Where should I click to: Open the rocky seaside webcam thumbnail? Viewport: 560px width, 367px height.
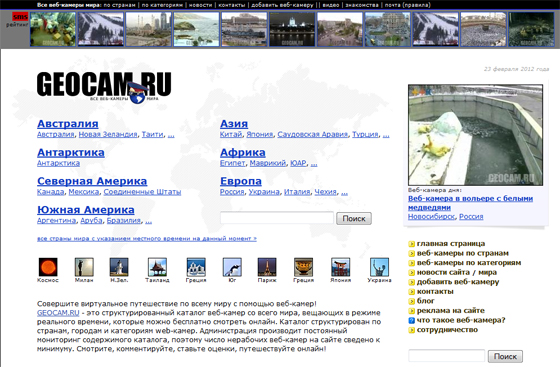(x=196, y=29)
